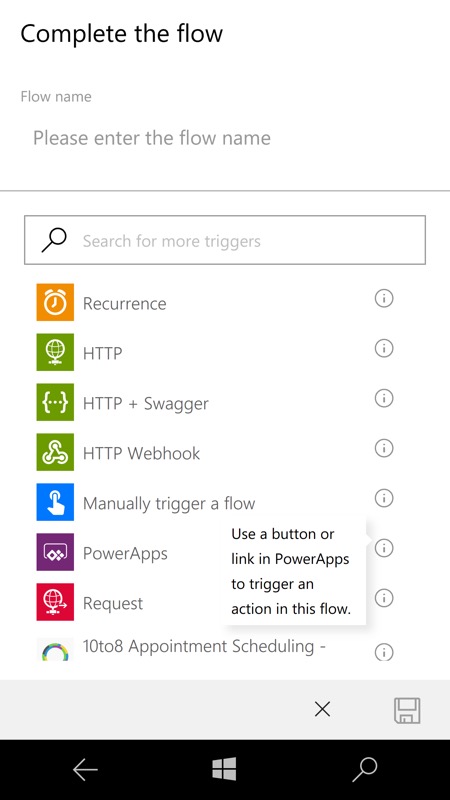Go back using the phone back arrow
This screenshot has height=800, width=450.
tap(85, 769)
